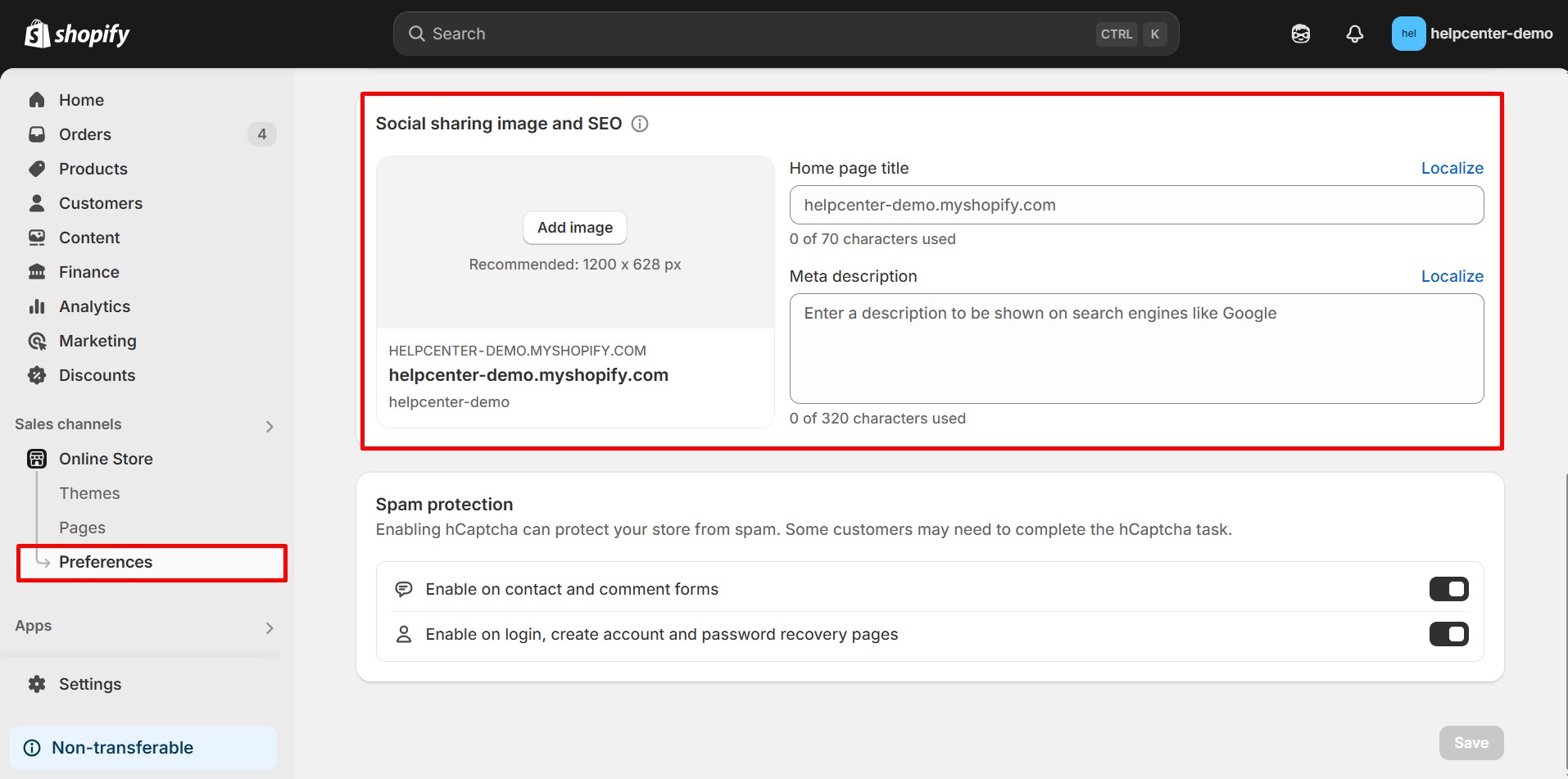Select Pages under Online Store
This screenshot has width=1568, height=779.
pos(82,528)
